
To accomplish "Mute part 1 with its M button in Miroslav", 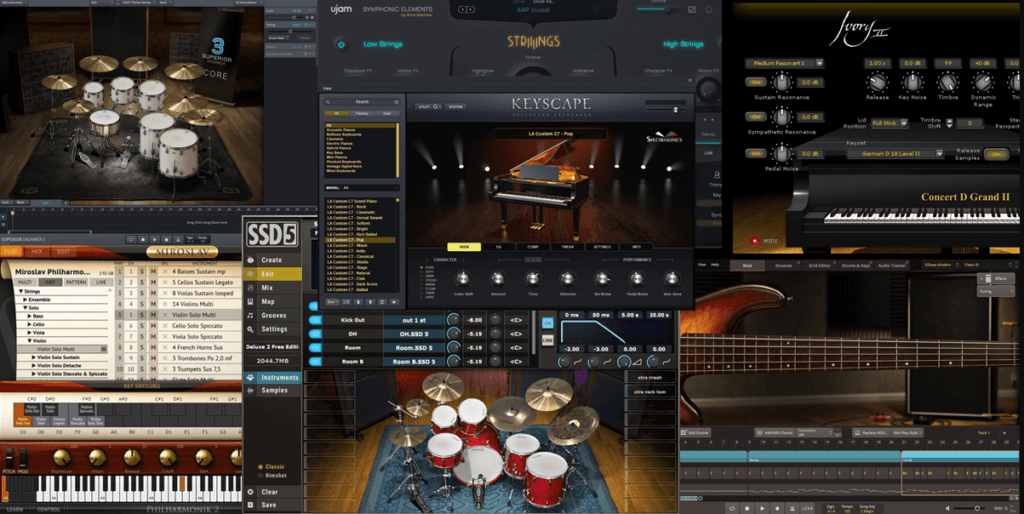I will click(153, 272).
